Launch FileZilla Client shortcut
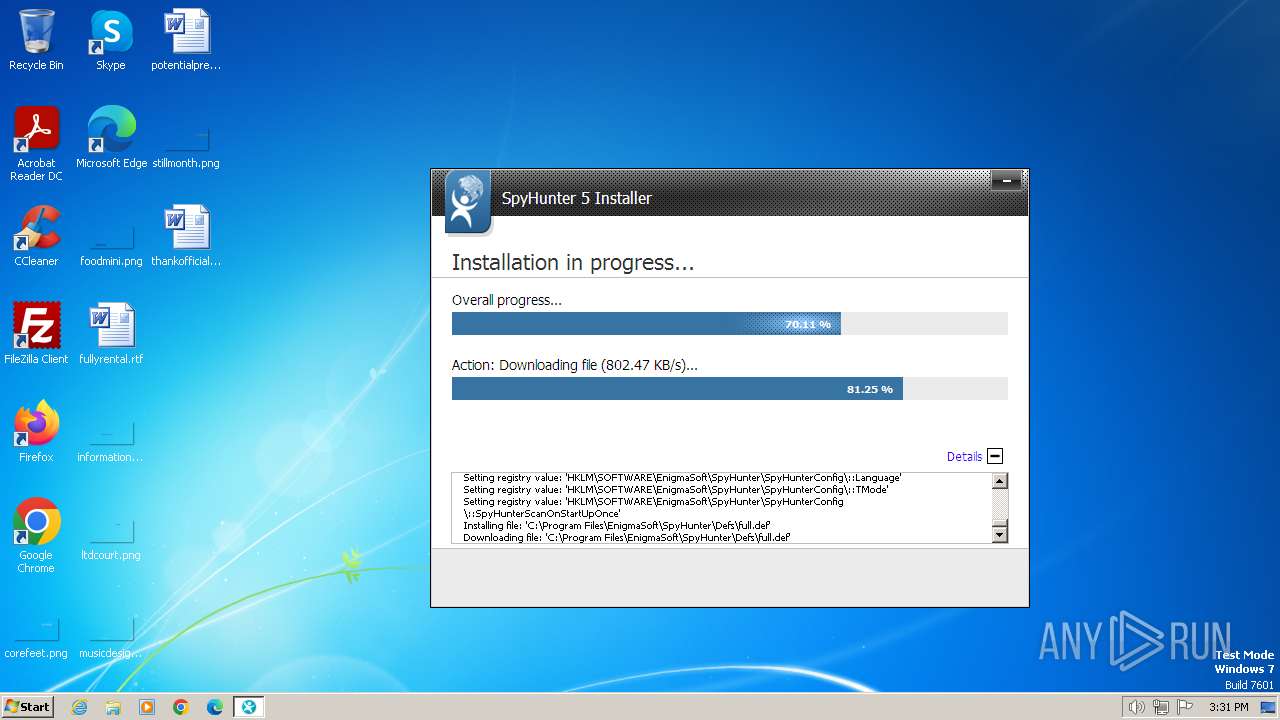1280x720 pixels. pos(36,334)
